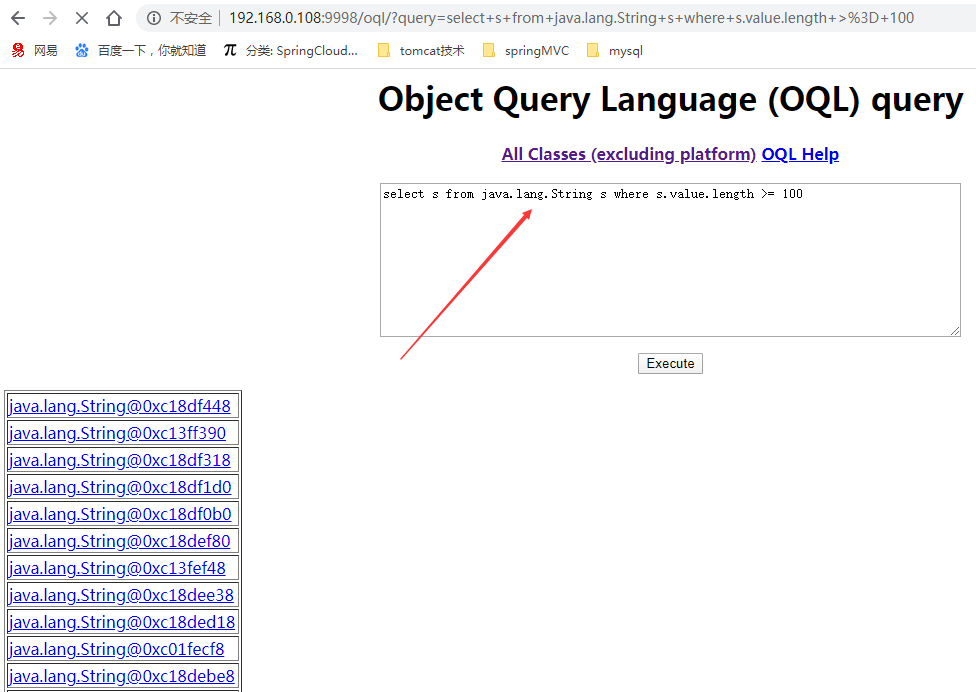Open java.lang.String@0xc13fef48 result
This screenshot has height=692, width=976.
[x=117, y=568]
